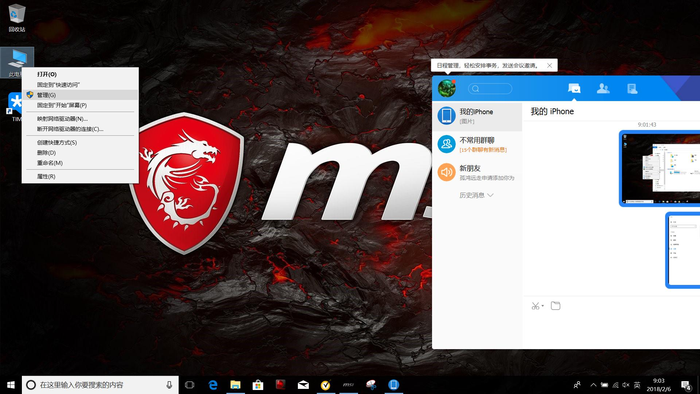The image size is (700, 394).
Task: Open File Explorer from taskbar
Action: click(235, 385)
